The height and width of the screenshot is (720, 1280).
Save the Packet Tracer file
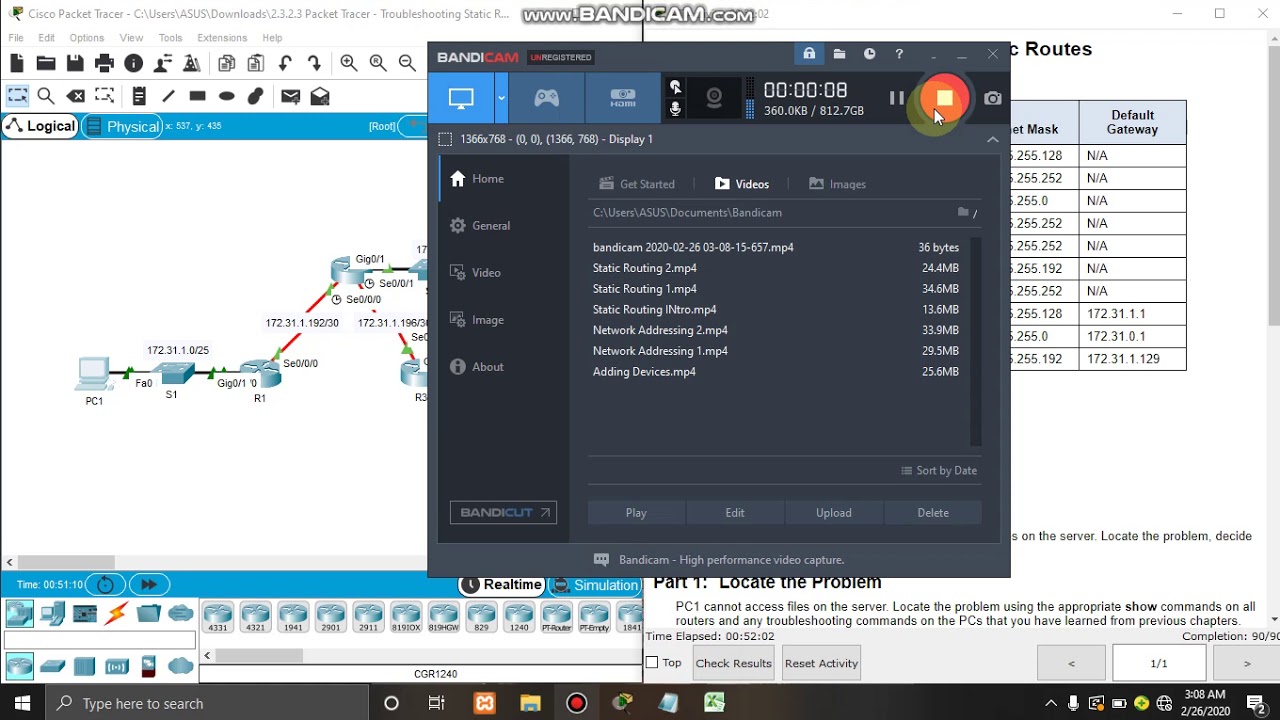pos(75,63)
